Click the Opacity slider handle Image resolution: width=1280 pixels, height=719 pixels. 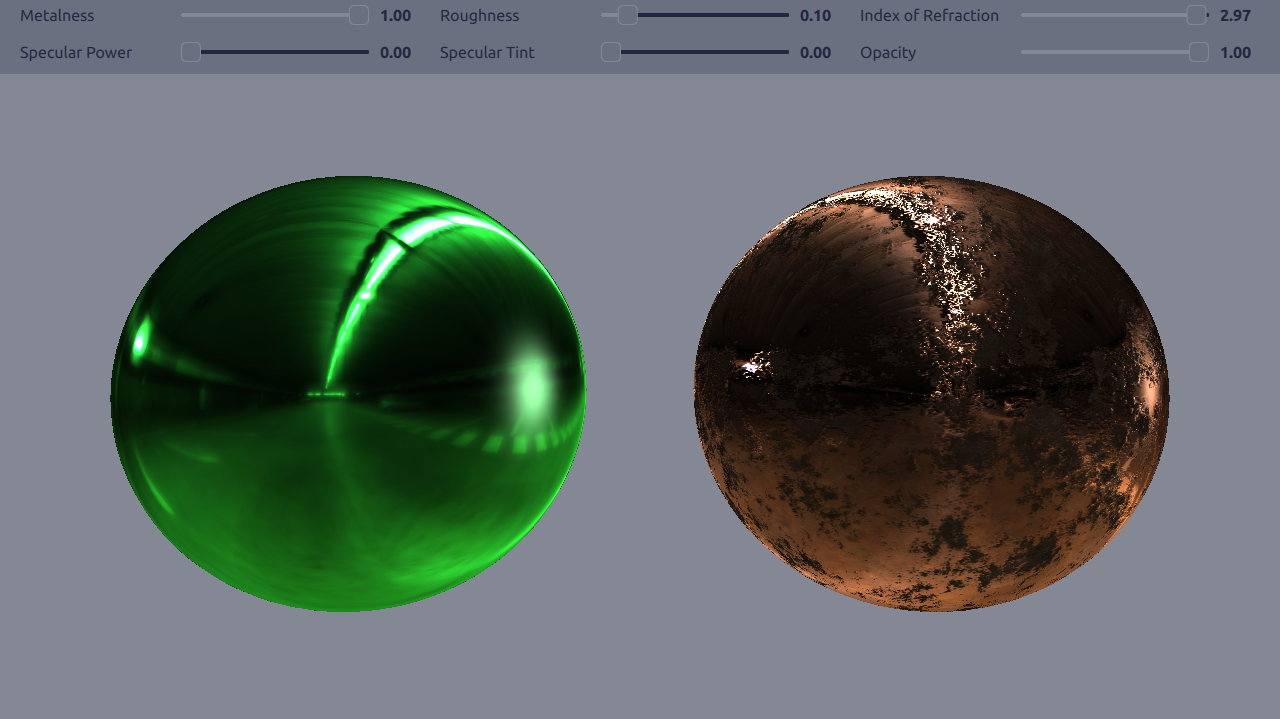(x=1199, y=52)
